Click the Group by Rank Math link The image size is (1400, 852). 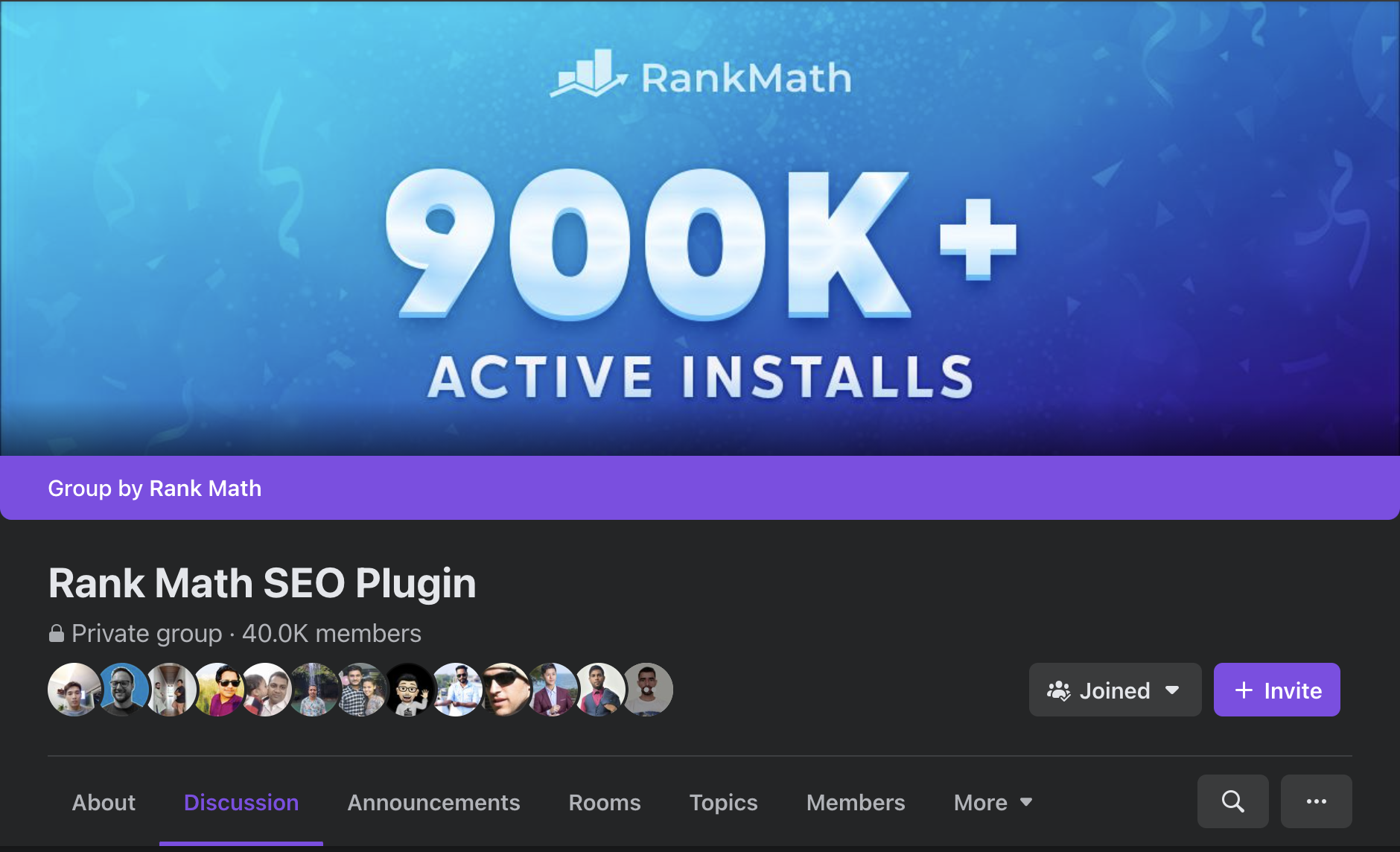click(x=155, y=488)
